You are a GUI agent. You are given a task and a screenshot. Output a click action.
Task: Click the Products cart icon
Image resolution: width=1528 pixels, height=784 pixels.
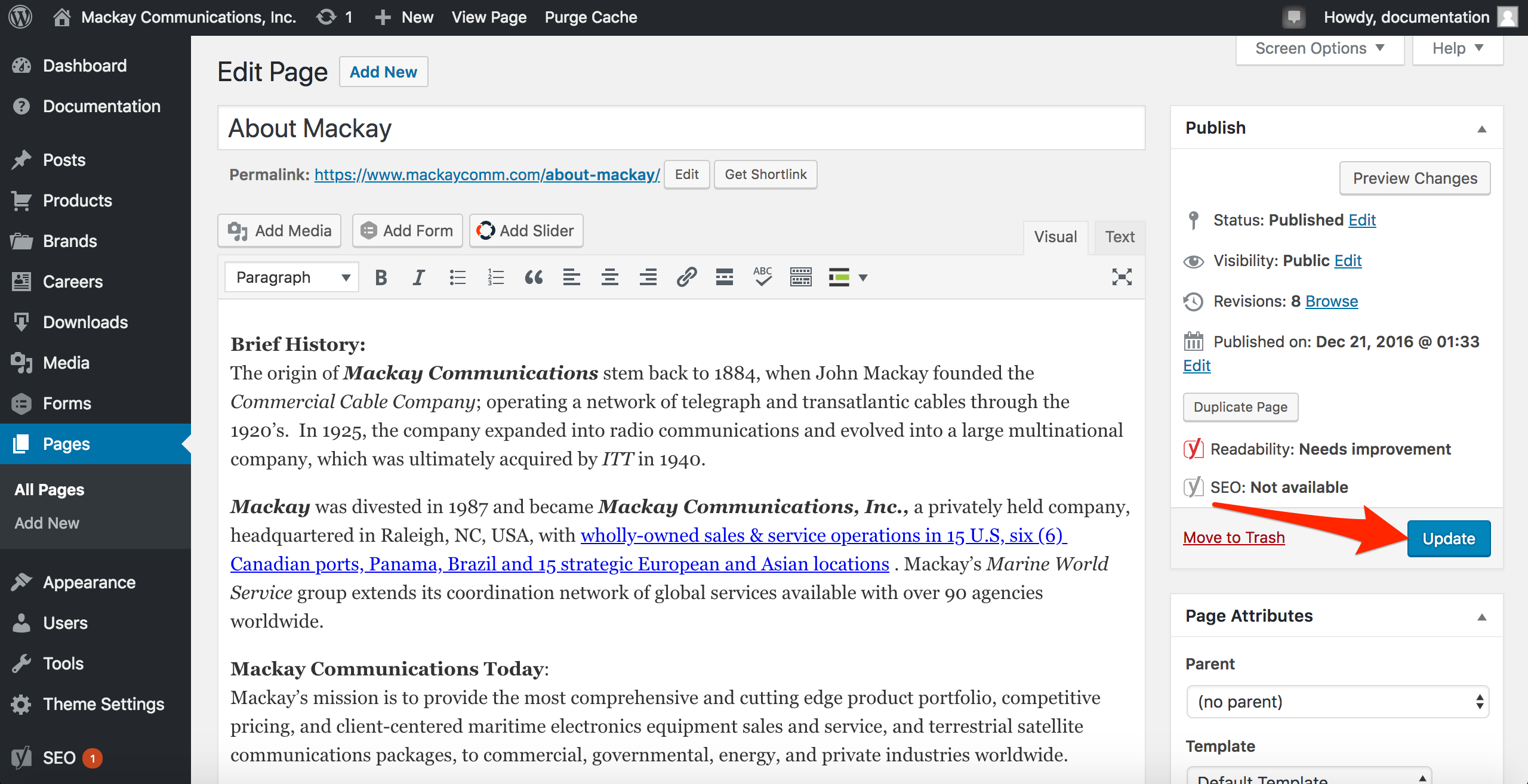click(x=21, y=200)
